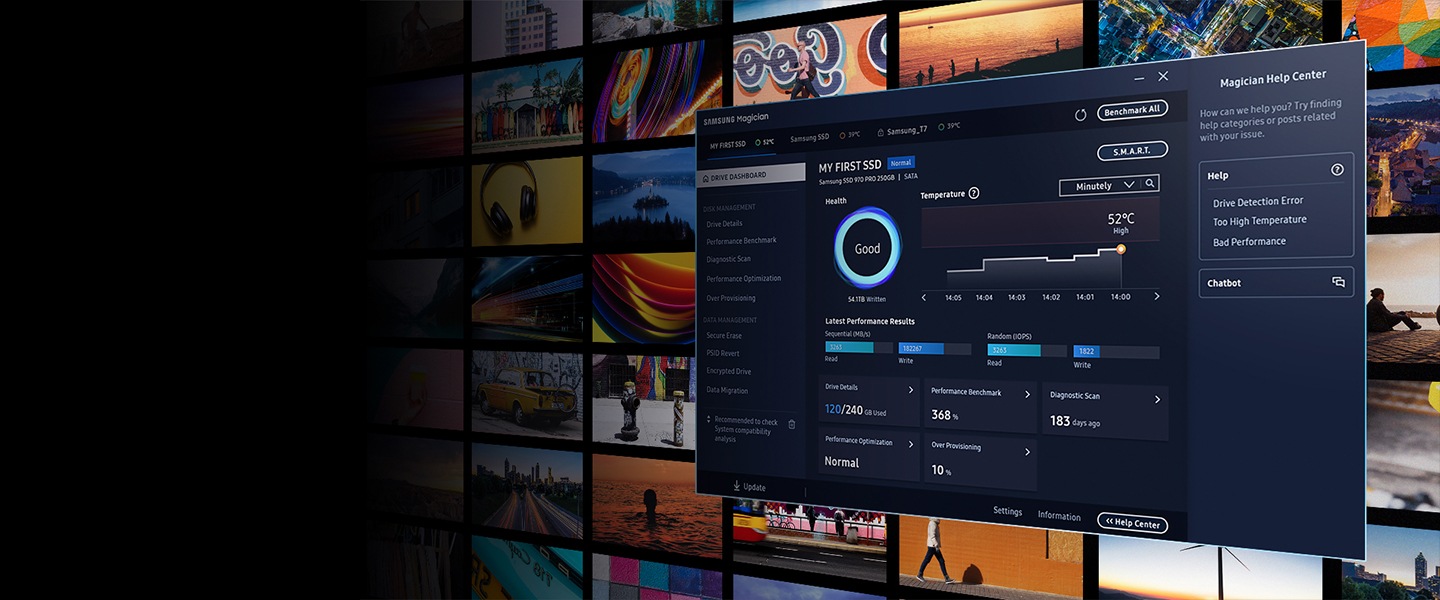Open Information at the bottom bar
Image resolution: width=1440 pixels, height=600 pixels.
tap(1059, 516)
